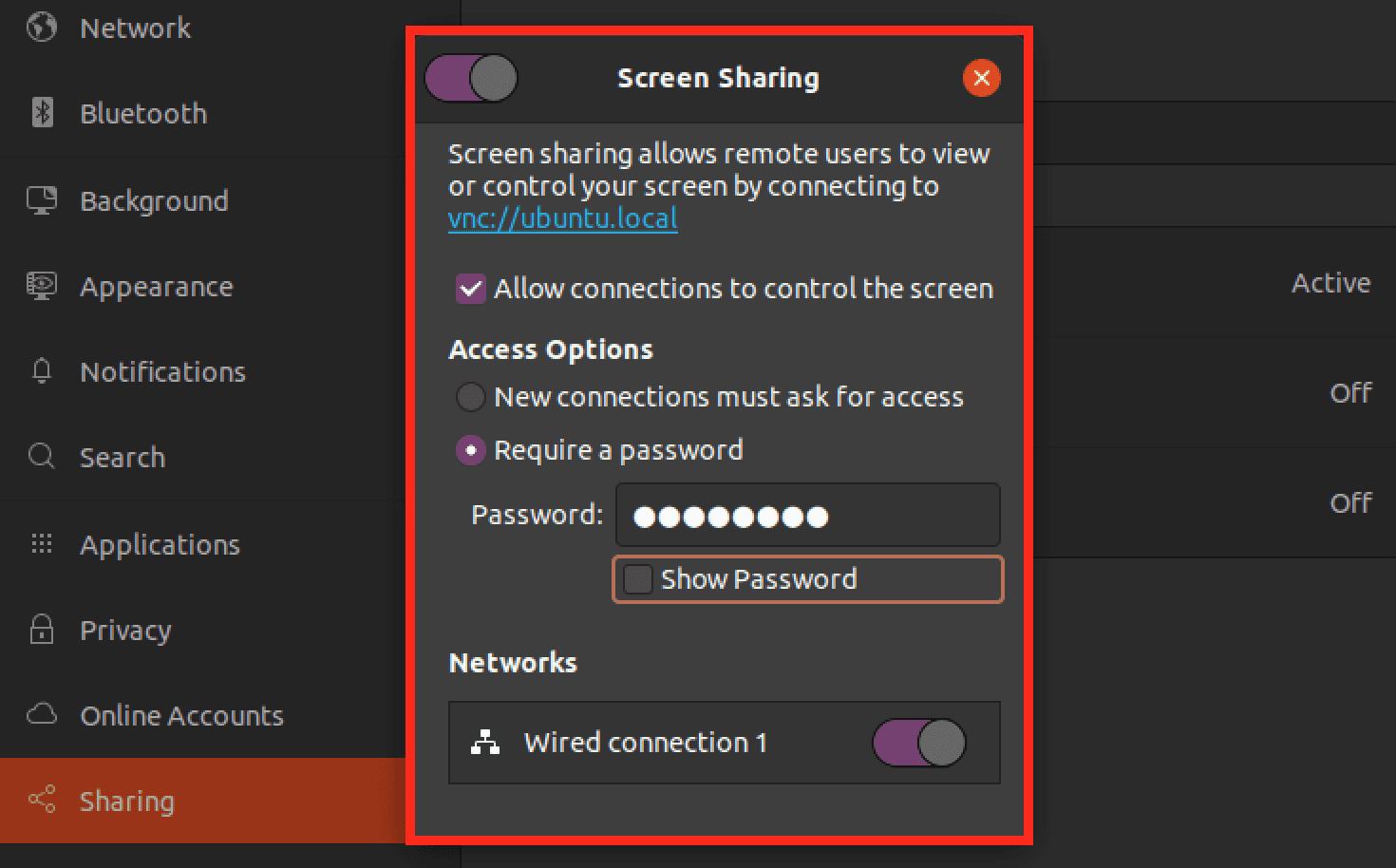1396x868 pixels.
Task: Open Background settings via its monitor icon
Action: [x=40, y=200]
